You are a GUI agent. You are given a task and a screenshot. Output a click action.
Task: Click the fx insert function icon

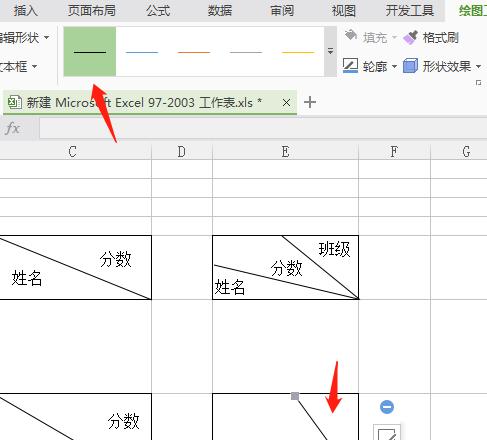coord(13,128)
